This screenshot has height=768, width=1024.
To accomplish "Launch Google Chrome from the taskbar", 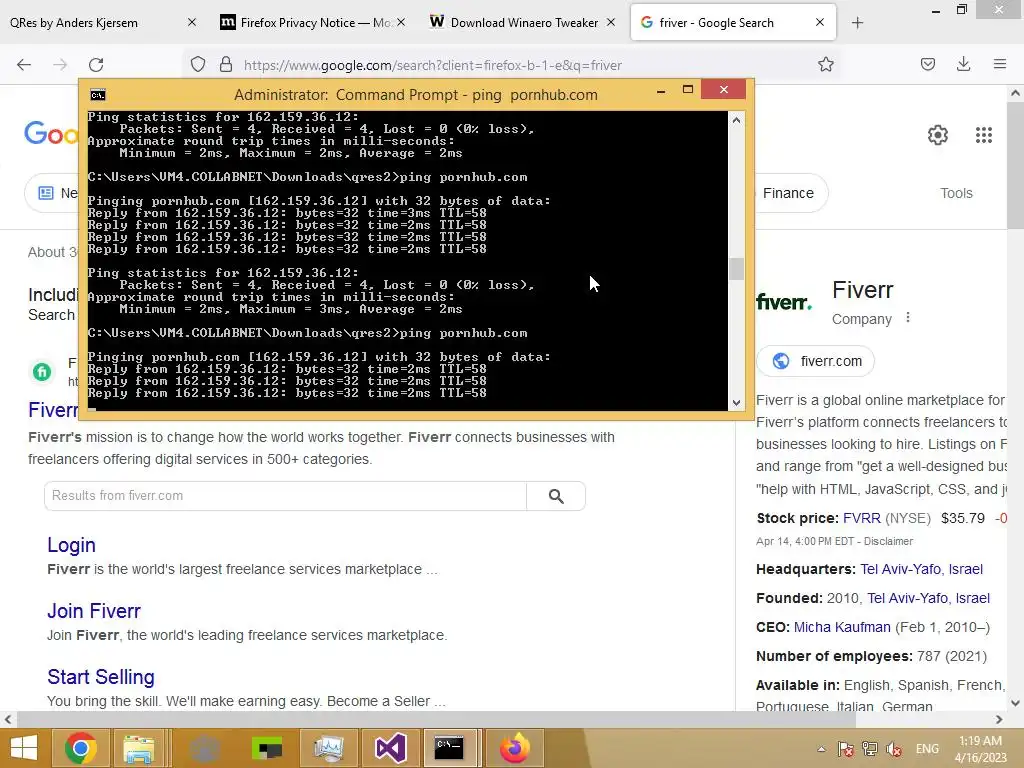I will pyautogui.click(x=81, y=748).
